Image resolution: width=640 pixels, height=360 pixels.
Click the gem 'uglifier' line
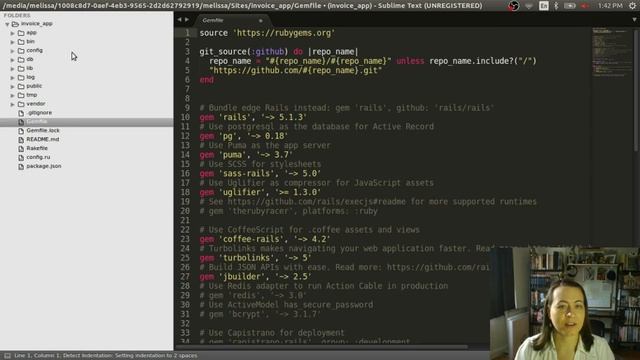click(260, 193)
